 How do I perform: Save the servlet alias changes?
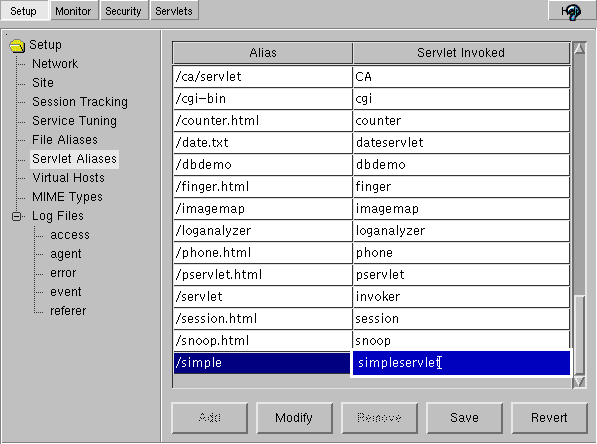click(x=464, y=418)
